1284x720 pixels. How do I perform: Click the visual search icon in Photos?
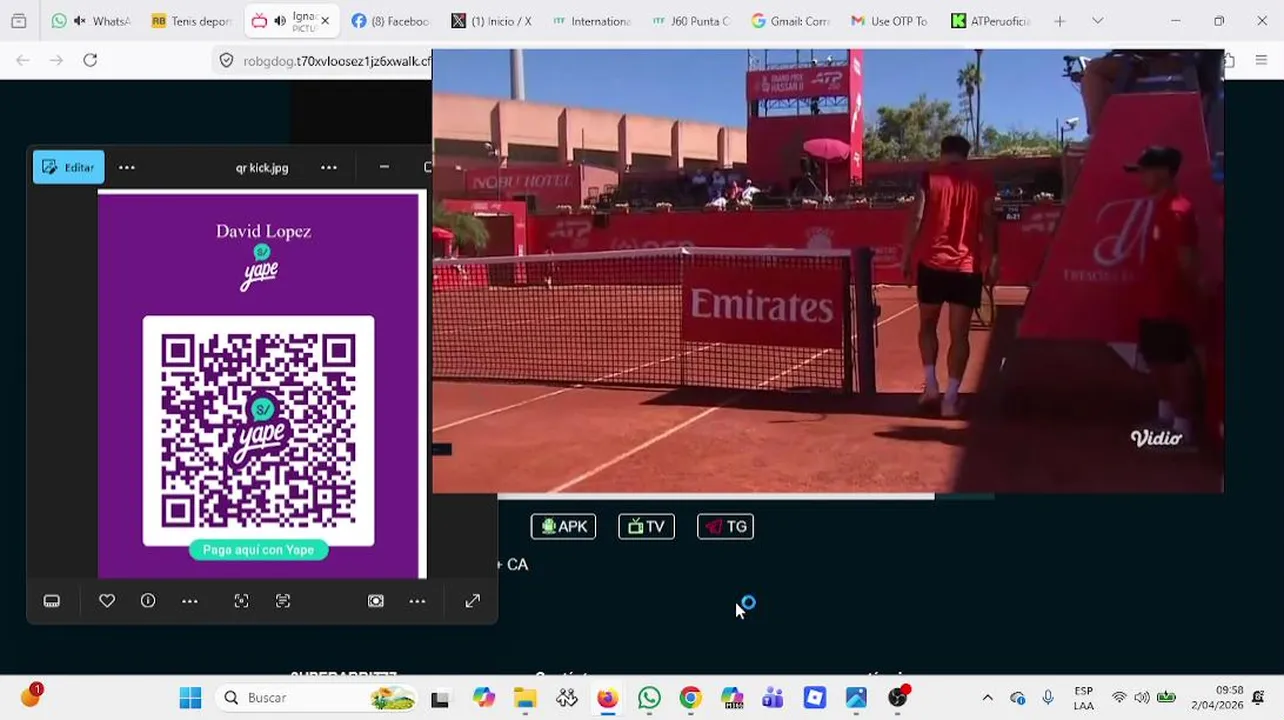point(241,601)
